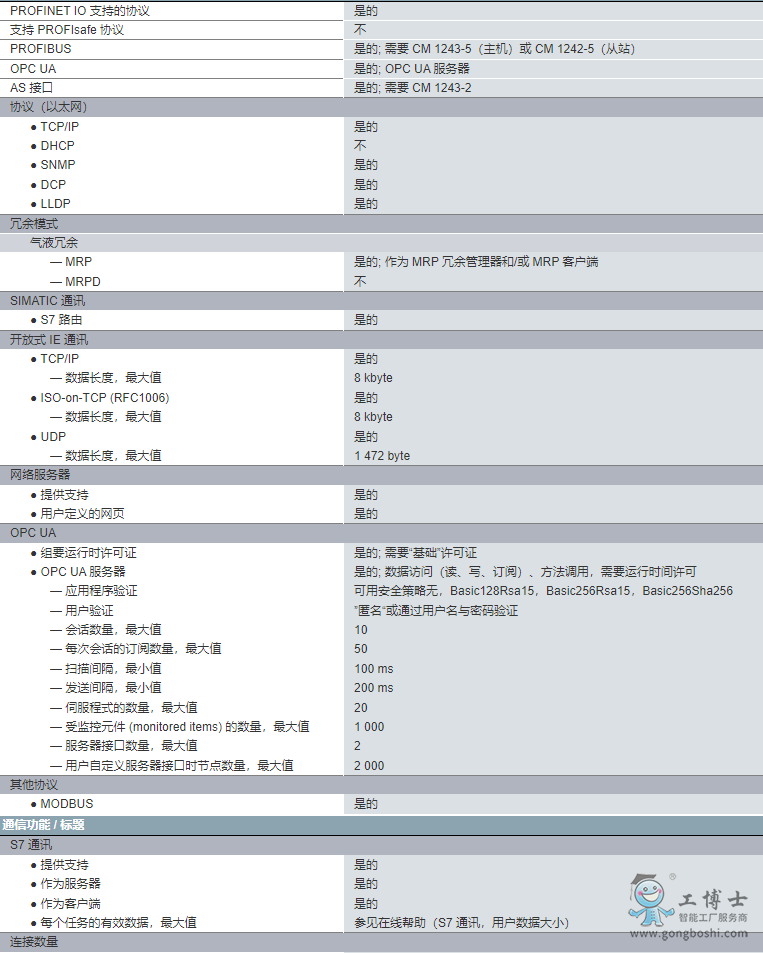Select the MODBUS bullet item
The image size is (763, 953).
61,803
